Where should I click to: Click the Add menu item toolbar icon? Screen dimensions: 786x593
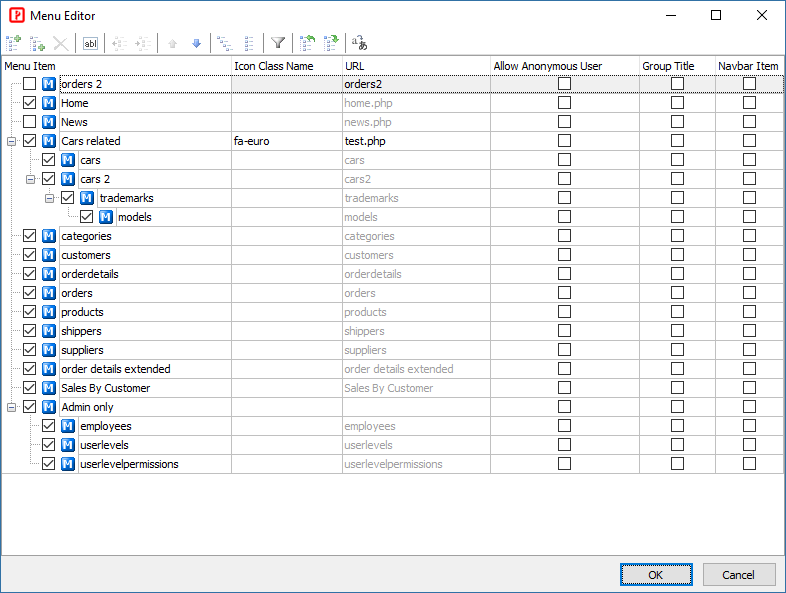[x=14, y=43]
